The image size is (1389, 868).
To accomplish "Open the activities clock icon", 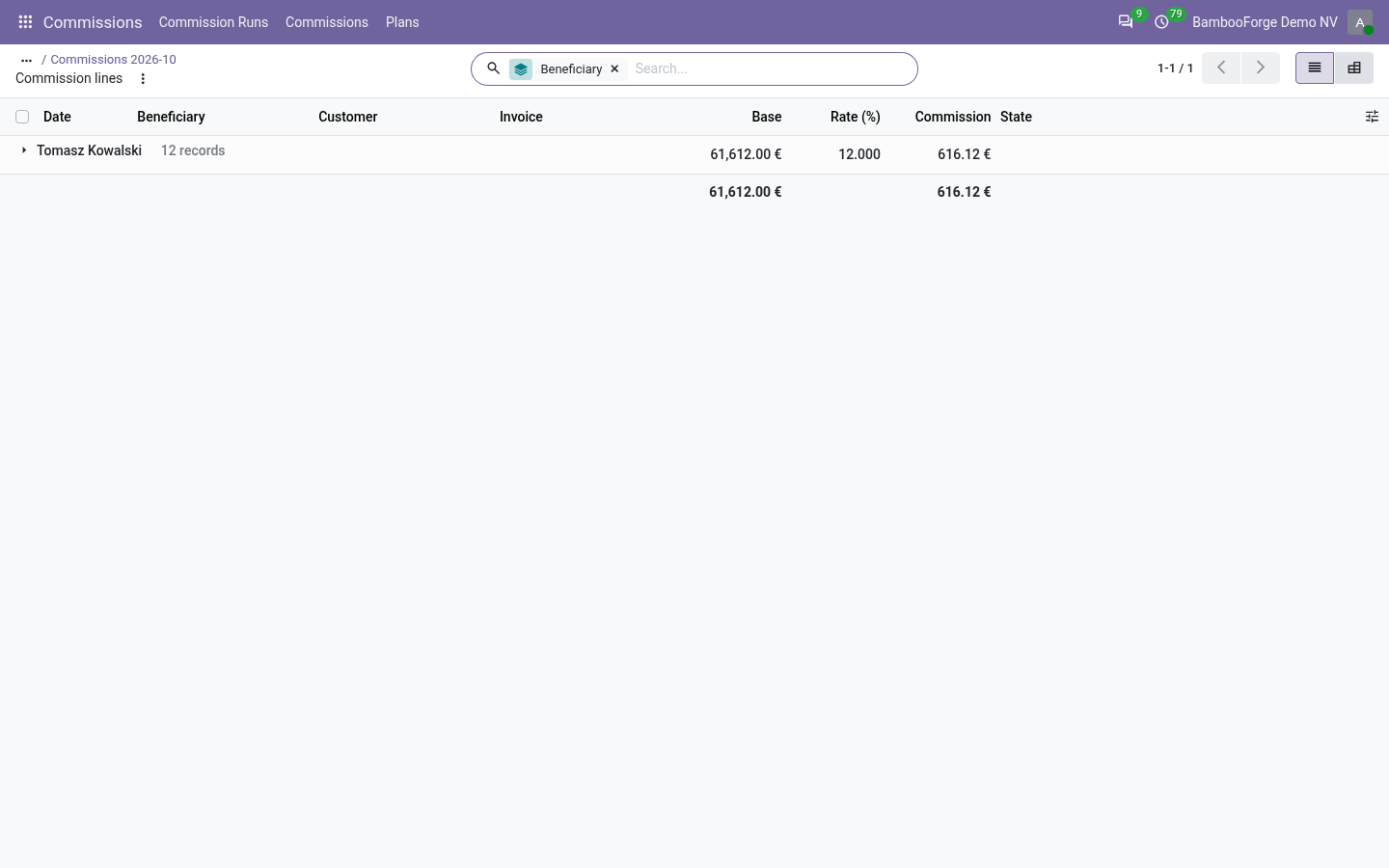I will [1162, 22].
